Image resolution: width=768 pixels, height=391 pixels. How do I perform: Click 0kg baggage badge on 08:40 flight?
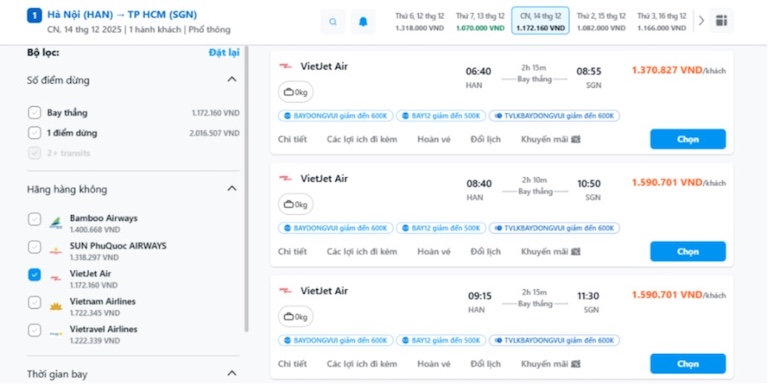(x=295, y=204)
